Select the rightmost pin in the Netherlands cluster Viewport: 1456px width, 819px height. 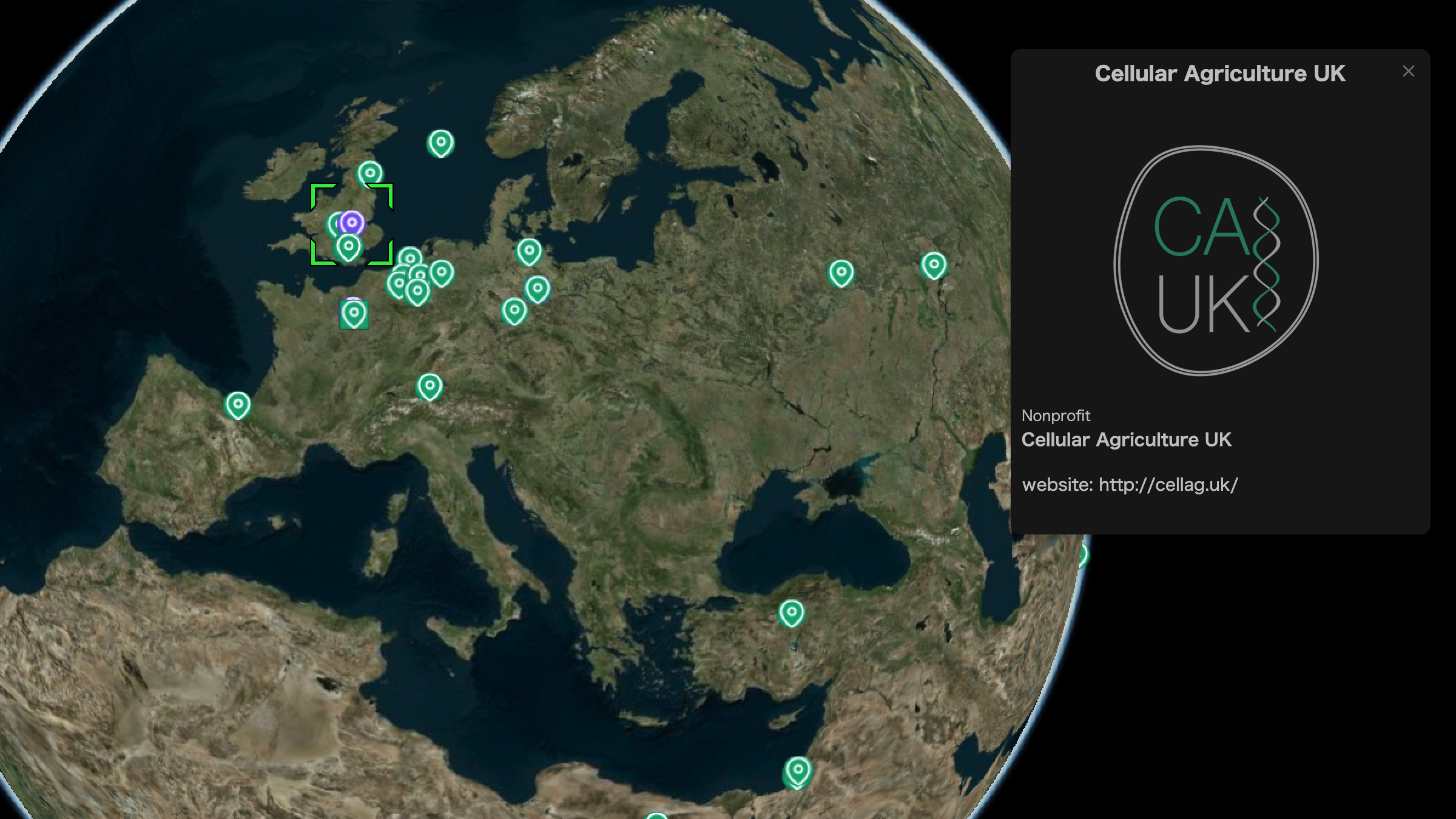(442, 272)
